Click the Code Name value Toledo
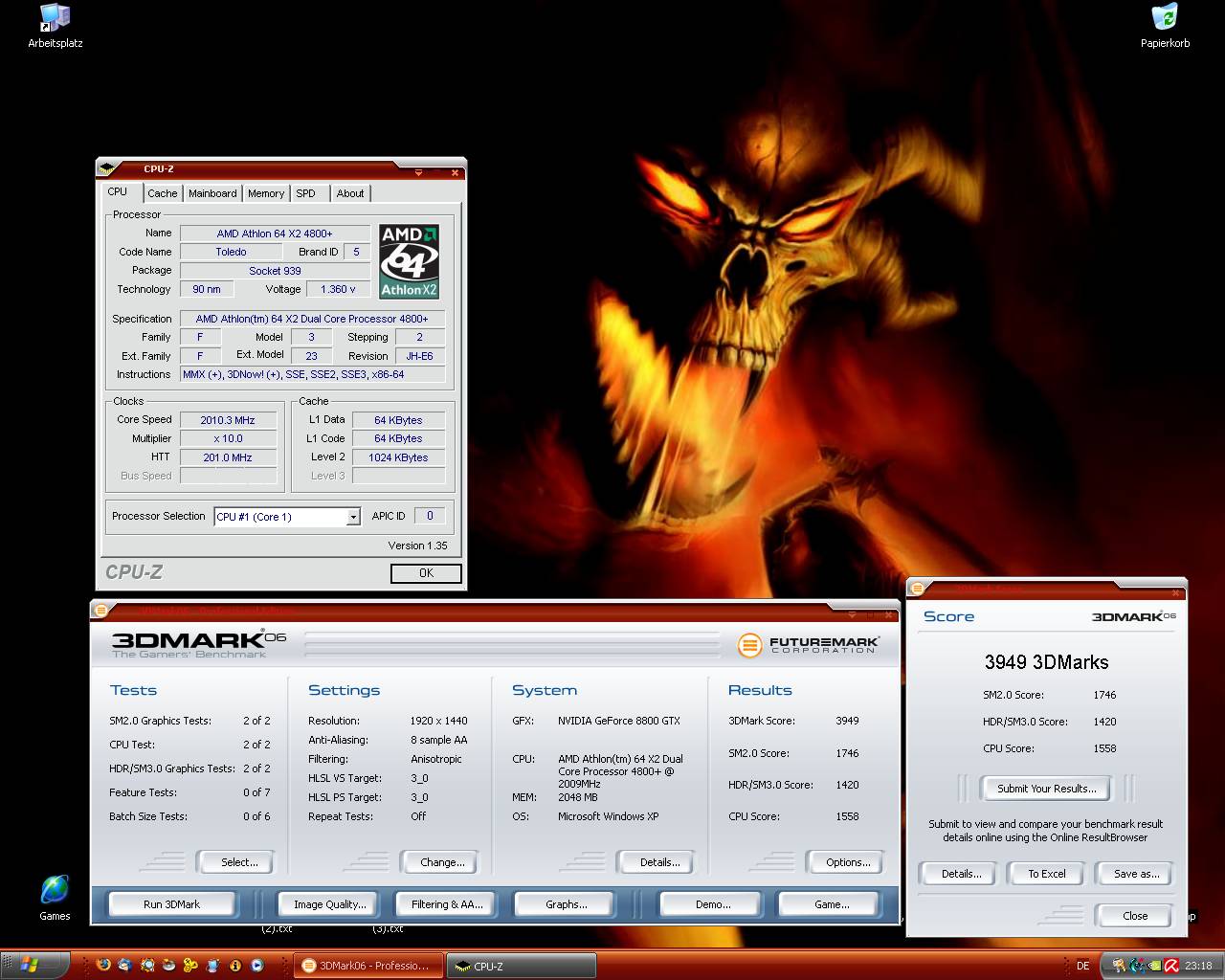The height and width of the screenshot is (980, 1225). click(x=231, y=252)
